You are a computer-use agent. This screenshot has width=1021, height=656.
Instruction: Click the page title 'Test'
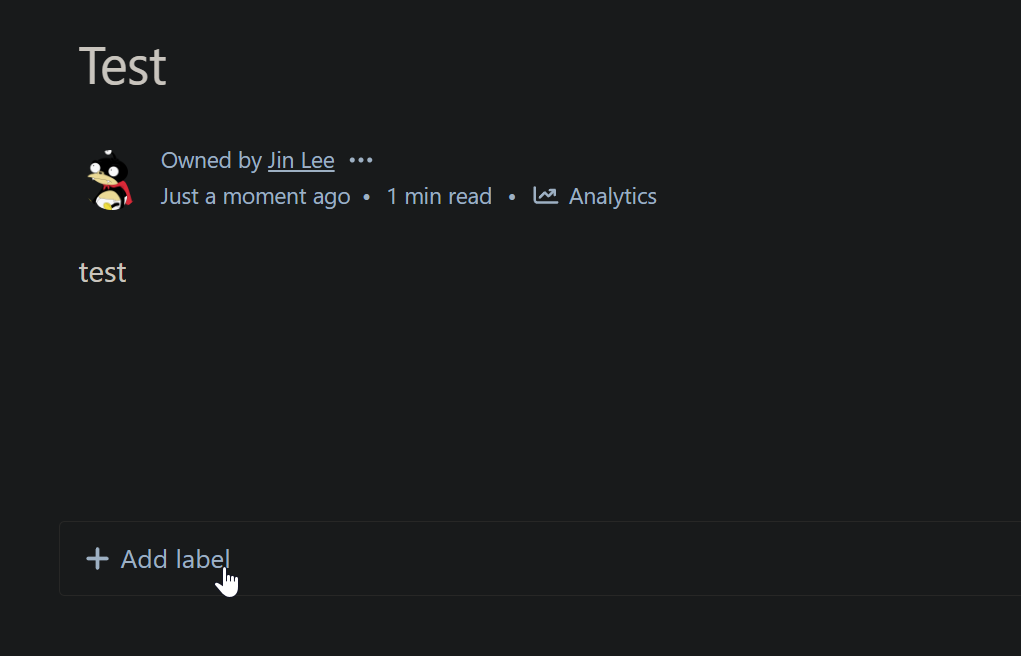(x=122, y=66)
